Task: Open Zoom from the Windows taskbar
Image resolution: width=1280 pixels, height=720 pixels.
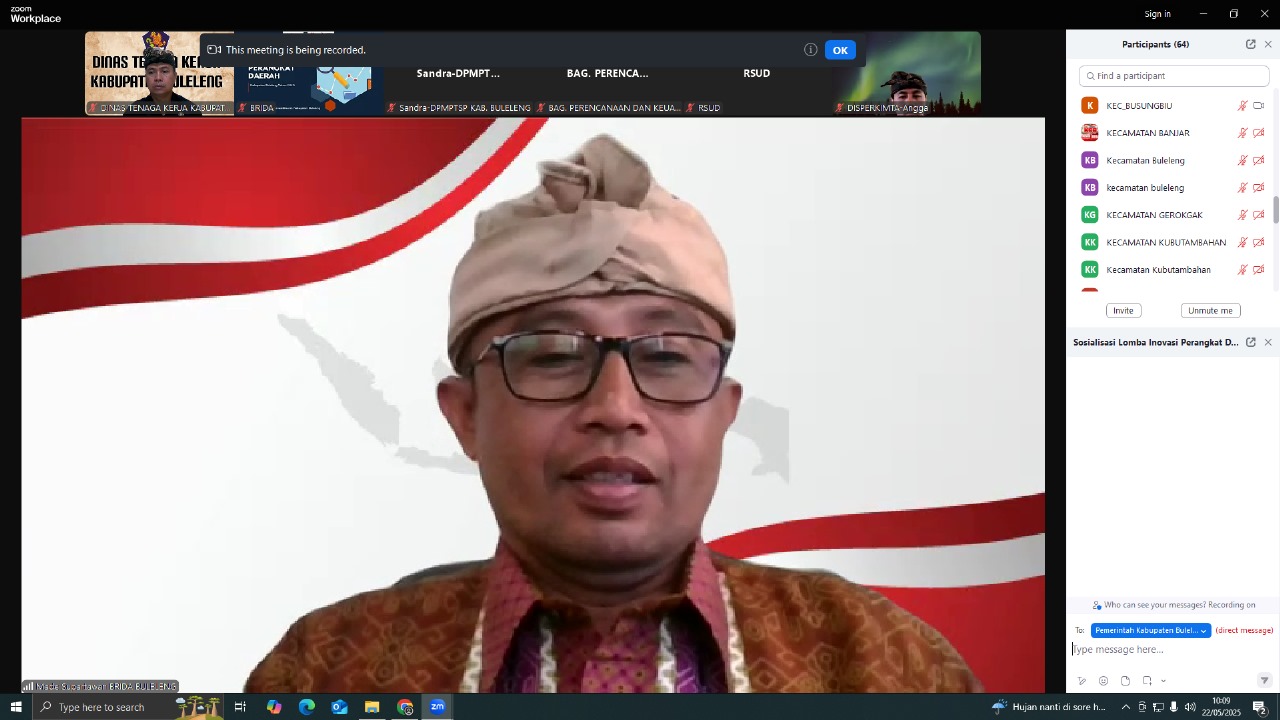Action: pos(437,707)
